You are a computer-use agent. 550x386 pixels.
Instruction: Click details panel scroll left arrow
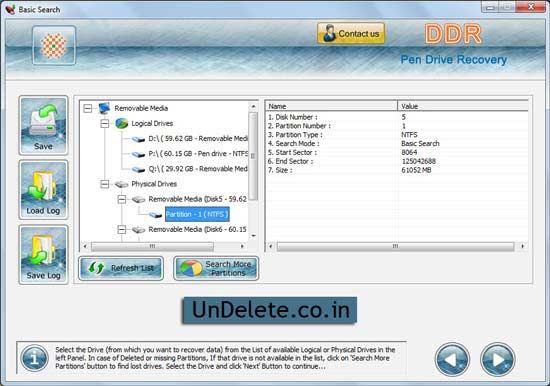[270, 246]
